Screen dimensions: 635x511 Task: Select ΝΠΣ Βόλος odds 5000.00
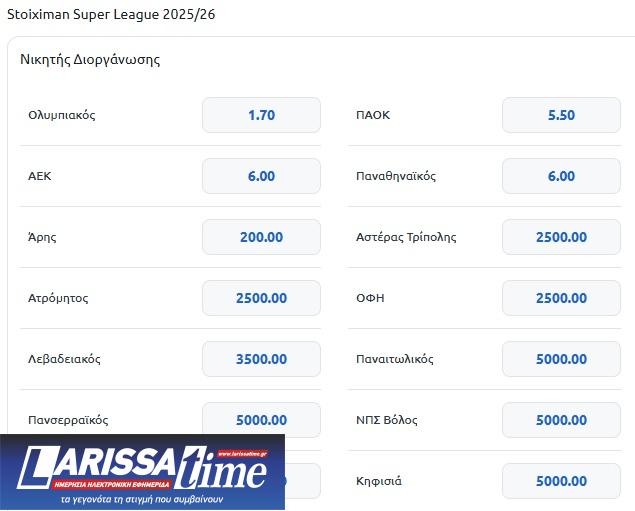[x=561, y=420]
